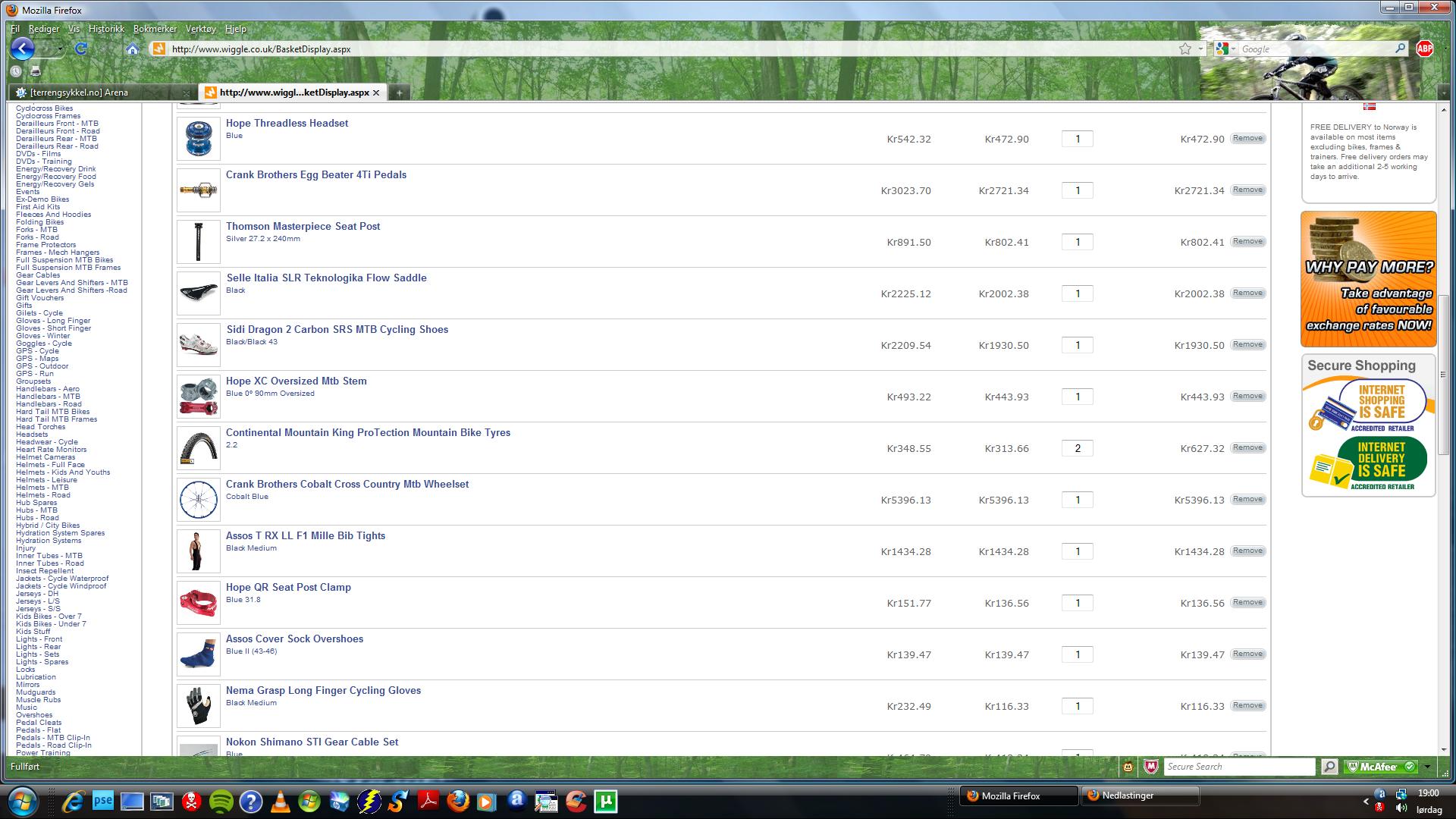Click the McAfee secure search magnifier icon

[x=1329, y=767]
